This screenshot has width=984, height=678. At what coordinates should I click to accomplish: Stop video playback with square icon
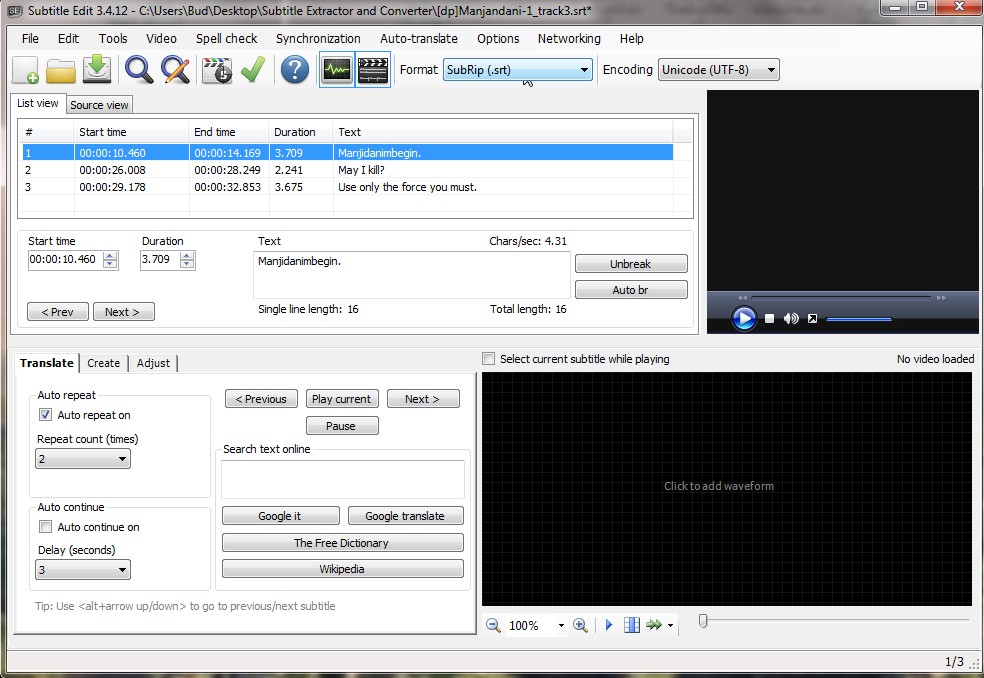coord(769,319)
